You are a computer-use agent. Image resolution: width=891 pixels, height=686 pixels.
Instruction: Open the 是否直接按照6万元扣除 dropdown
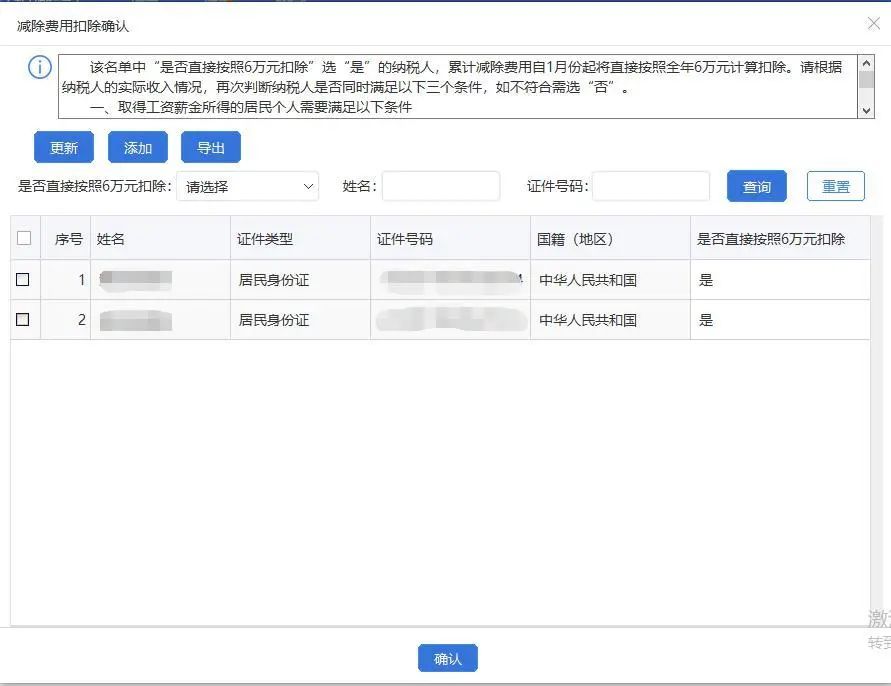pos(248,186)
